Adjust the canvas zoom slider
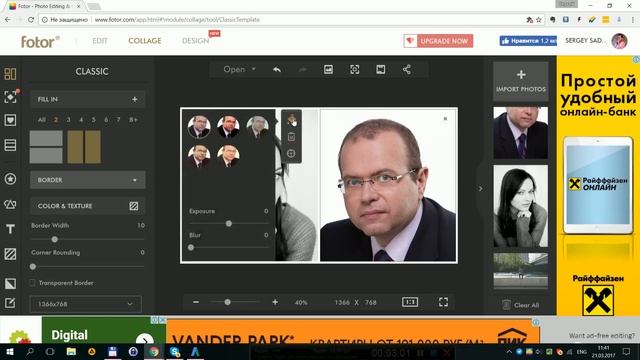 coord(227,302)
